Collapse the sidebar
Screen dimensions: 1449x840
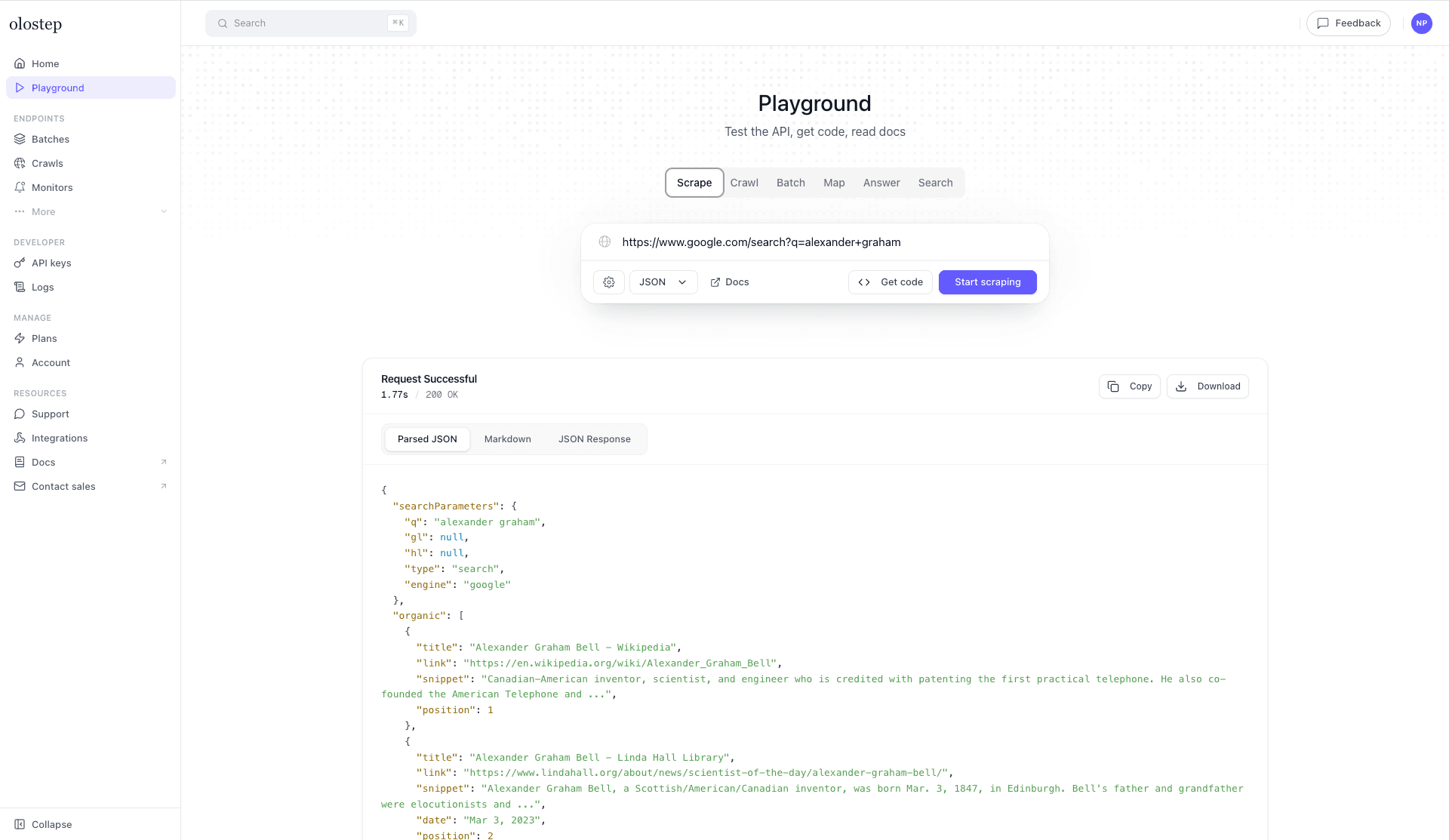click(x=91, y=824)
